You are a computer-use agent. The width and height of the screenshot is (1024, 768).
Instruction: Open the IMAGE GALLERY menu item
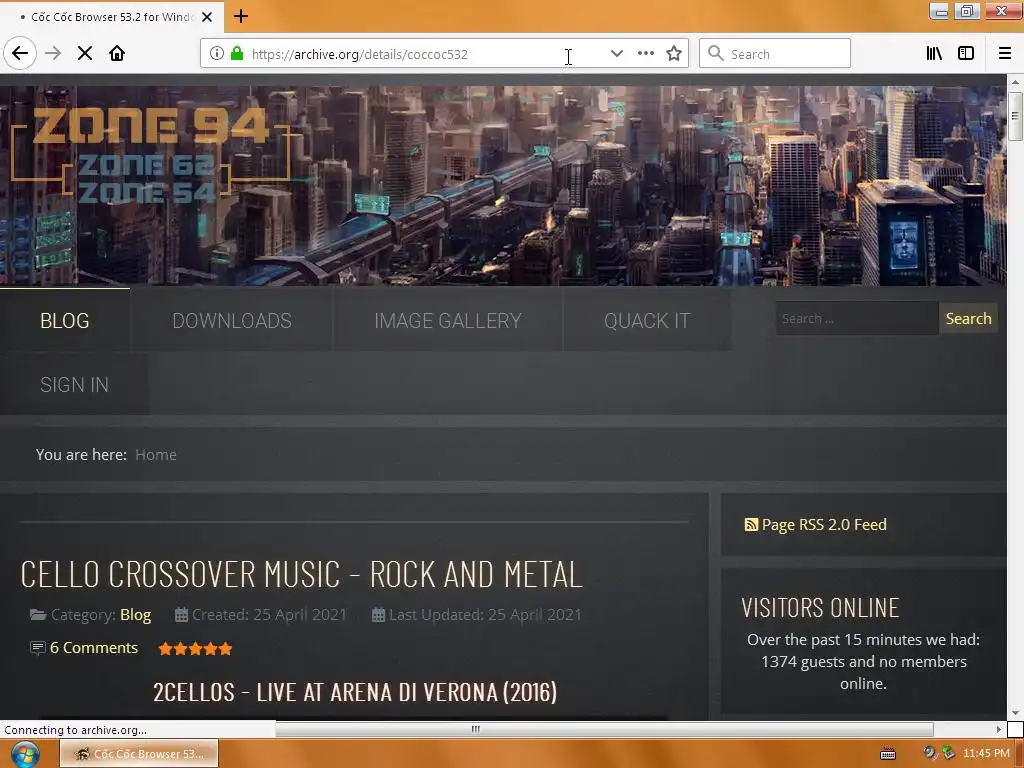coord(448,321)
